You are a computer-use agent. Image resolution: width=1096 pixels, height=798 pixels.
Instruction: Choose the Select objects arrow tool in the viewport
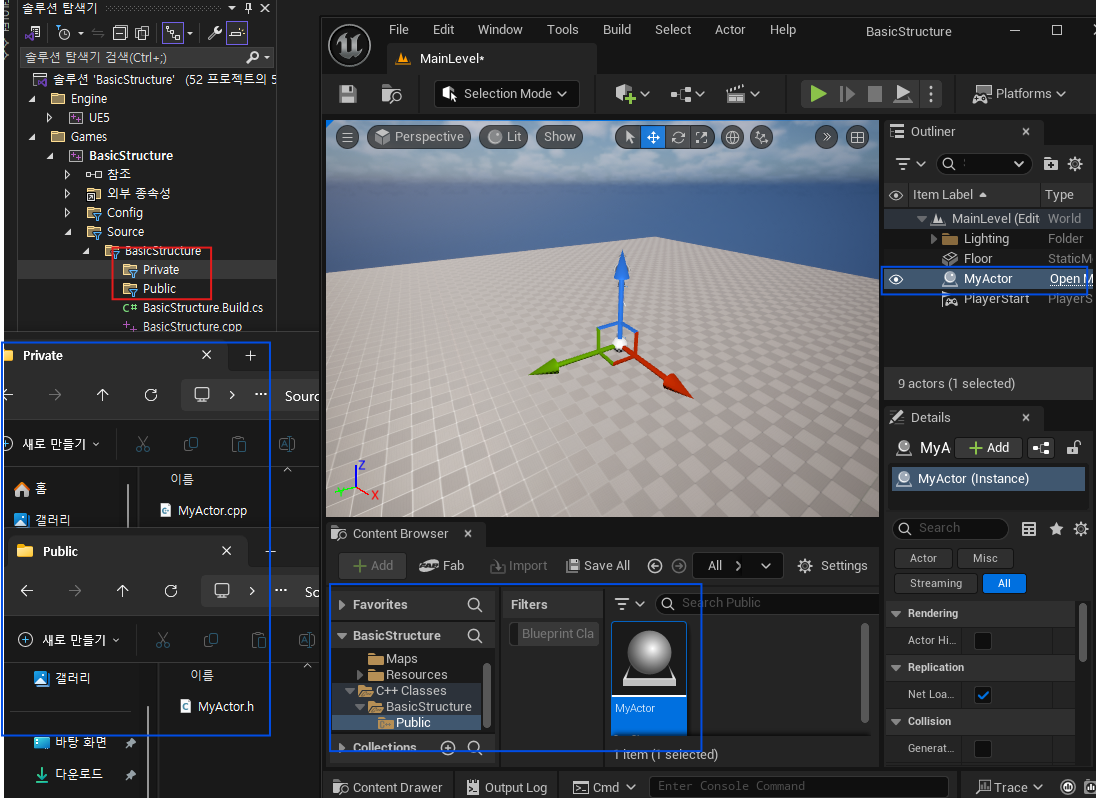coord(630,137)
